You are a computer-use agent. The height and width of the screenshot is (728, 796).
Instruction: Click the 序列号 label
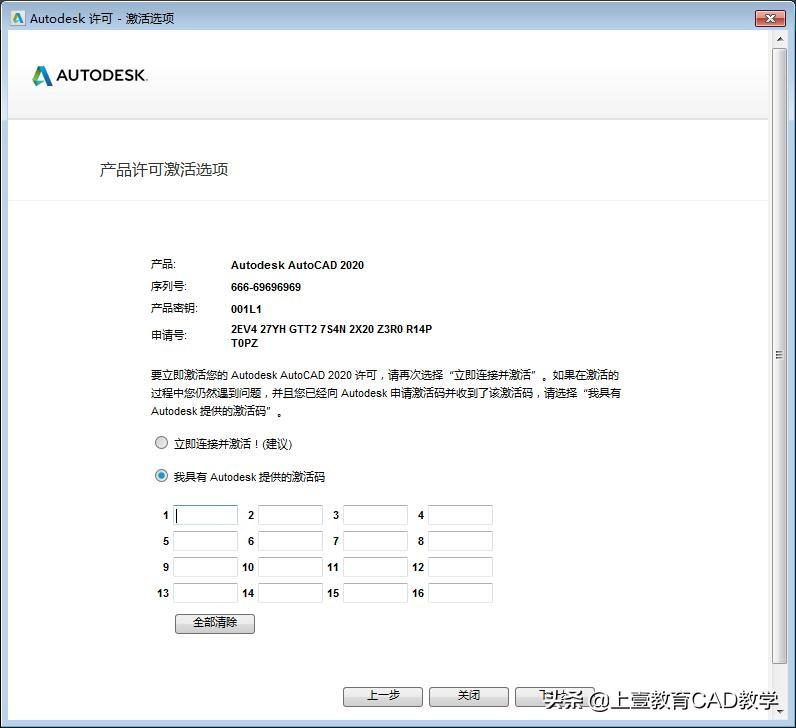pos(169,286)
